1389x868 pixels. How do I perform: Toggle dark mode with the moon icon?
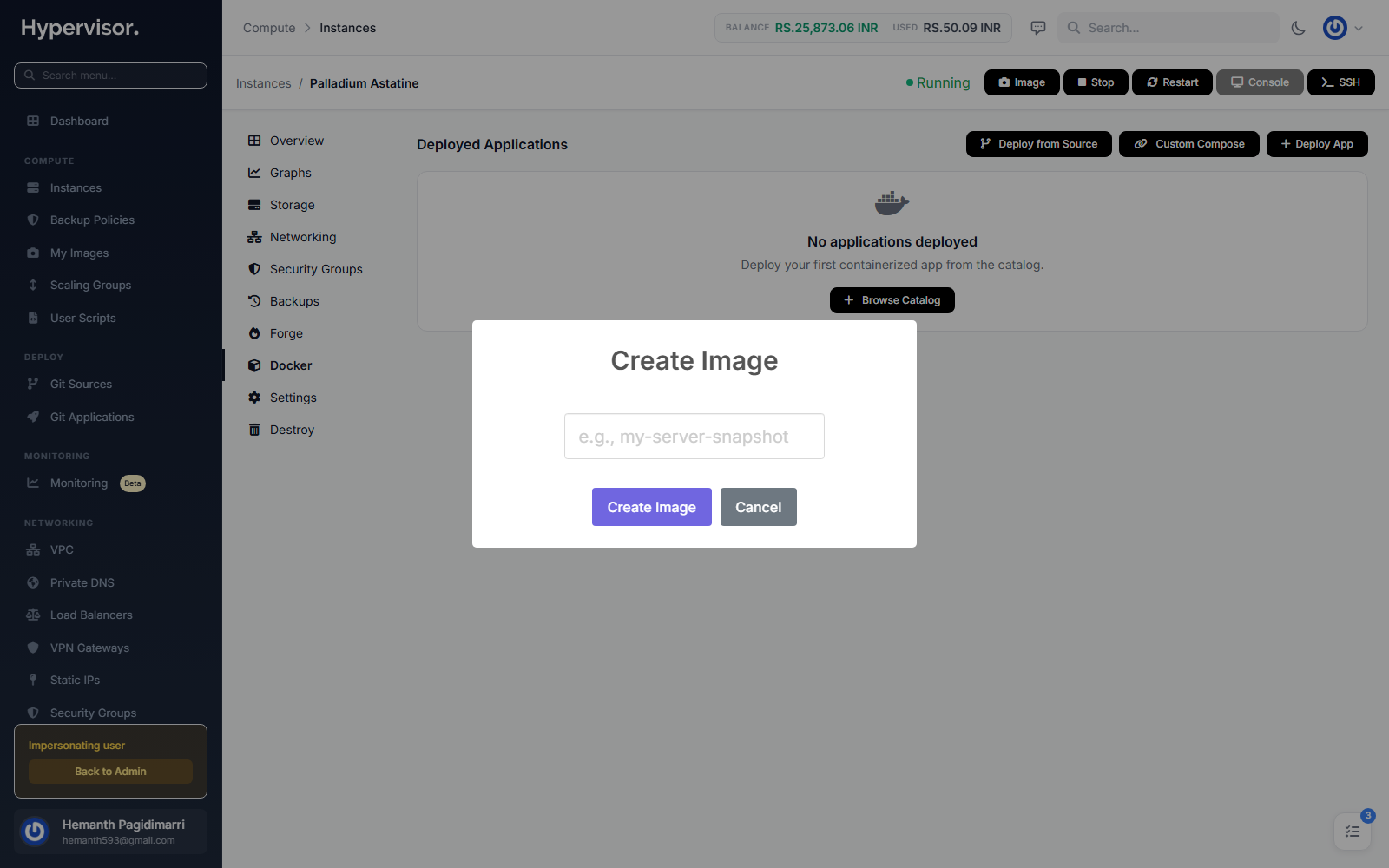coord(1299,28)
